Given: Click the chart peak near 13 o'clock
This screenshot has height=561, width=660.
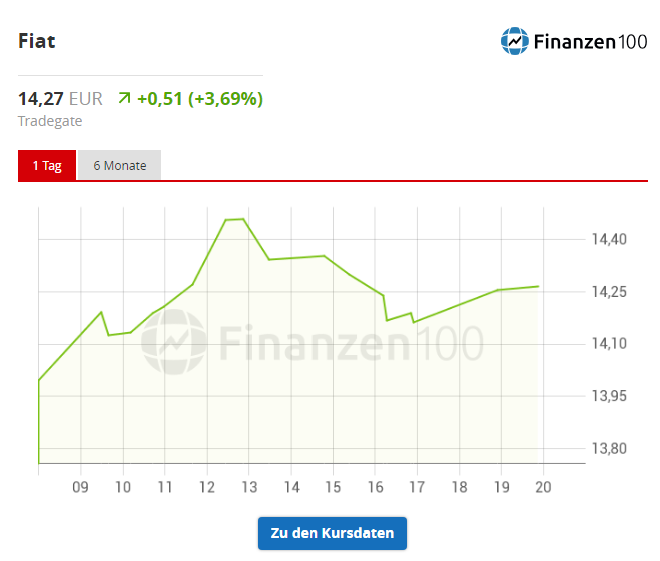Looking at the screenshot, I should (236, 219).
